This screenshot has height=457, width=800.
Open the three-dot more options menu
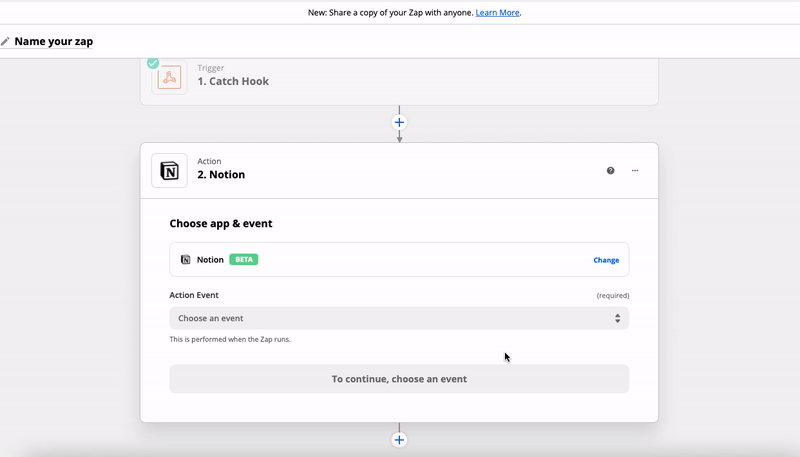[x=635, y=170]
